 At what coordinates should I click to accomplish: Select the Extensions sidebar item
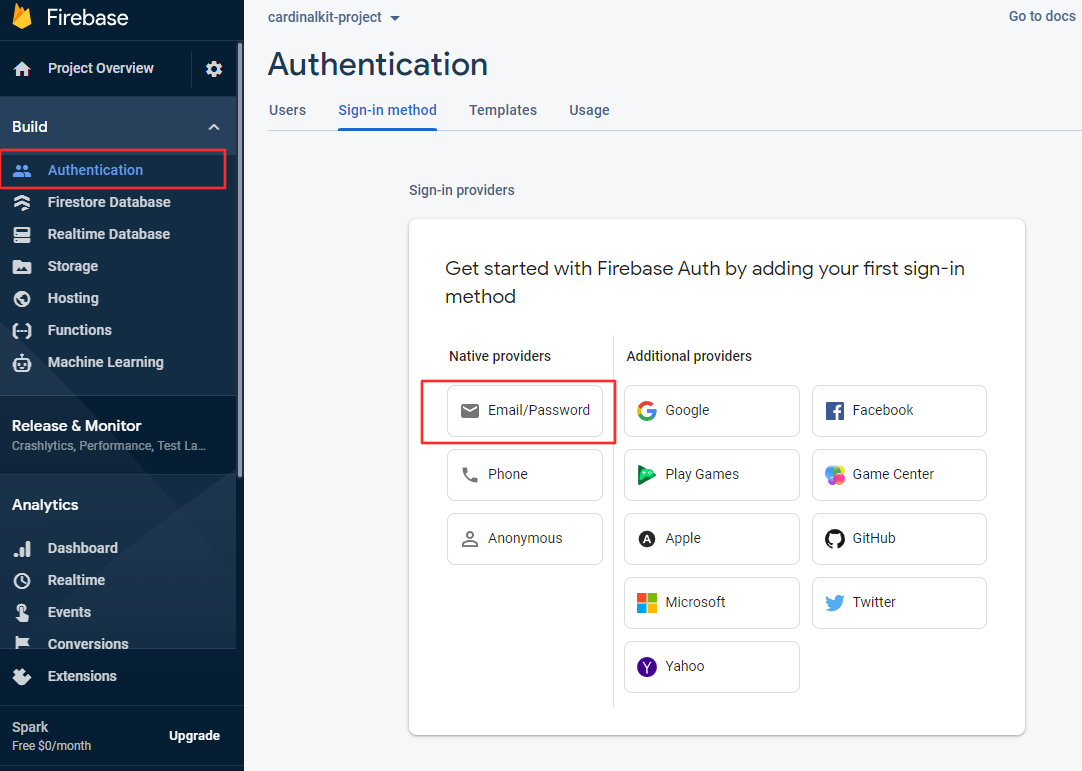(x=82, y=676)
